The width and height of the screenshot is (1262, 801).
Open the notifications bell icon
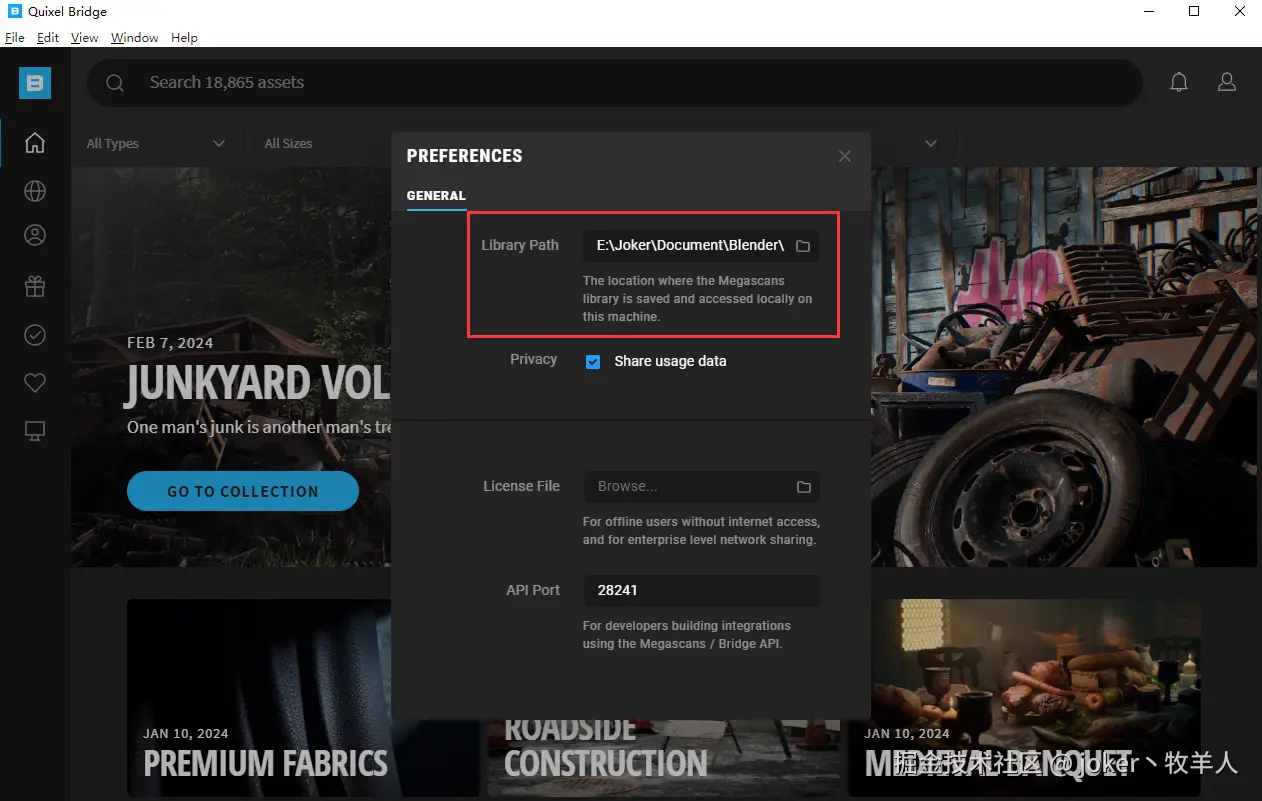[1180, 83]
